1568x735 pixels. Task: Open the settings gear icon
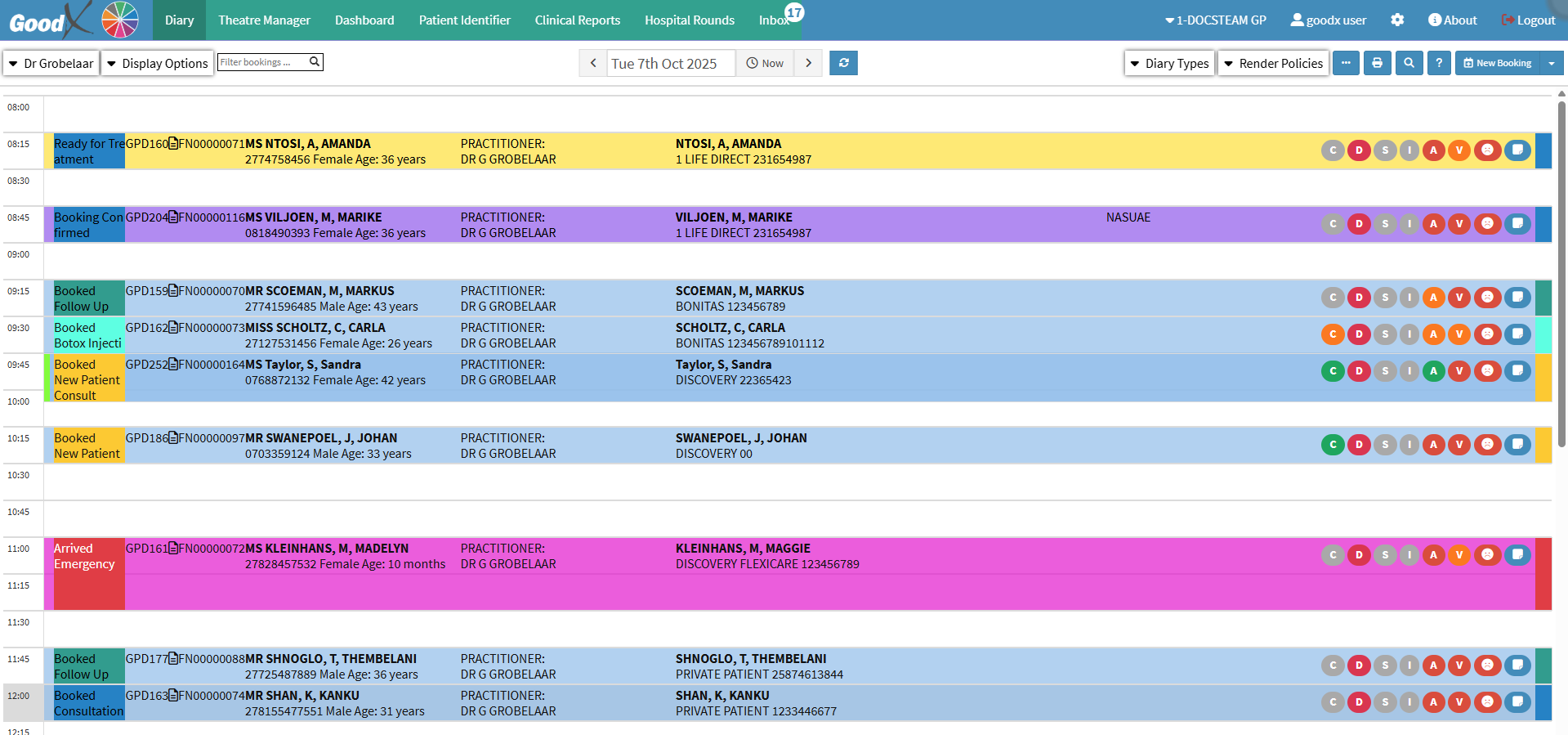point(1397,20)
